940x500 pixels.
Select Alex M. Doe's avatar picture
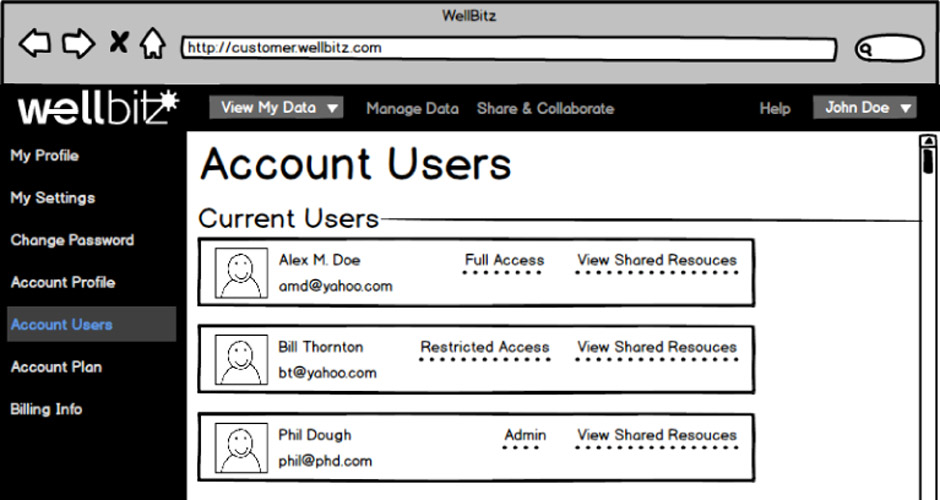click(x=241, y=273)
